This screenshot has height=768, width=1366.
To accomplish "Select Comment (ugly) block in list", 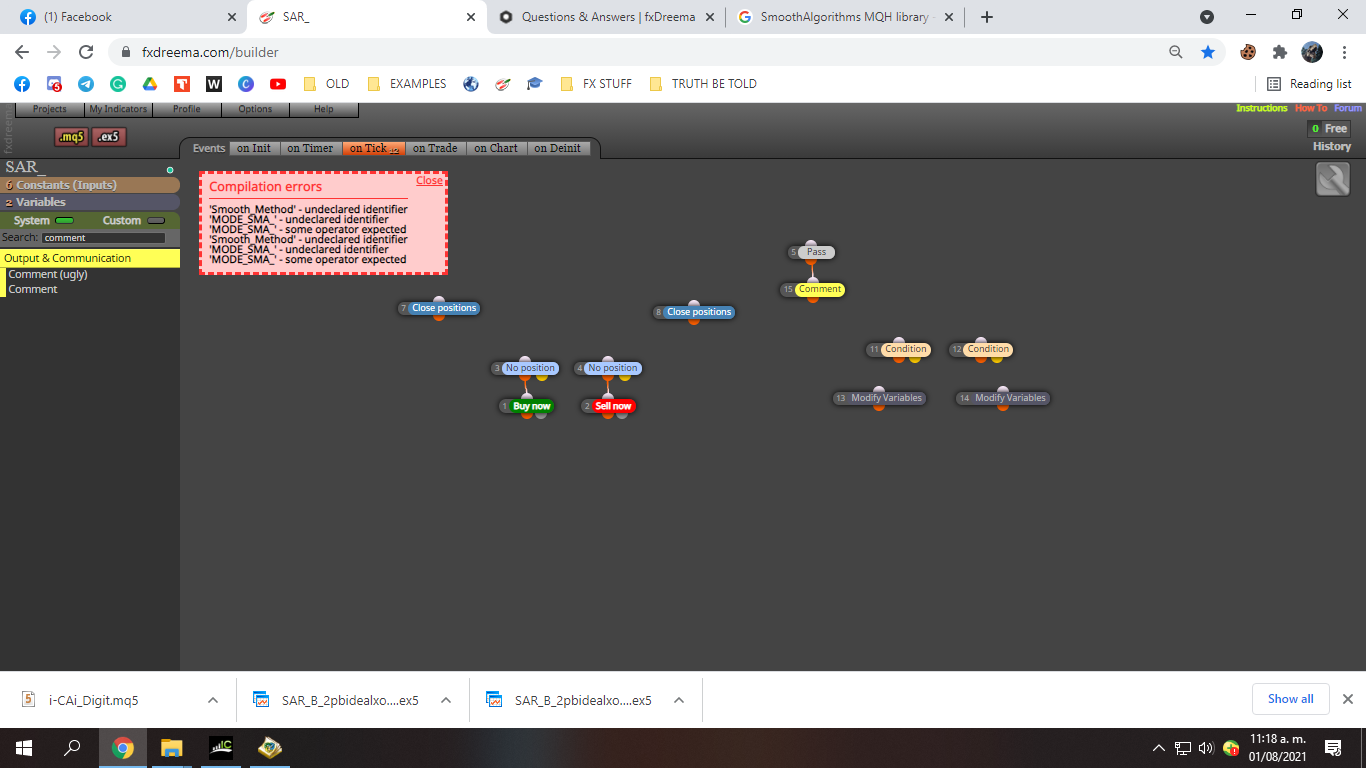I will click(x=48, y=274).
